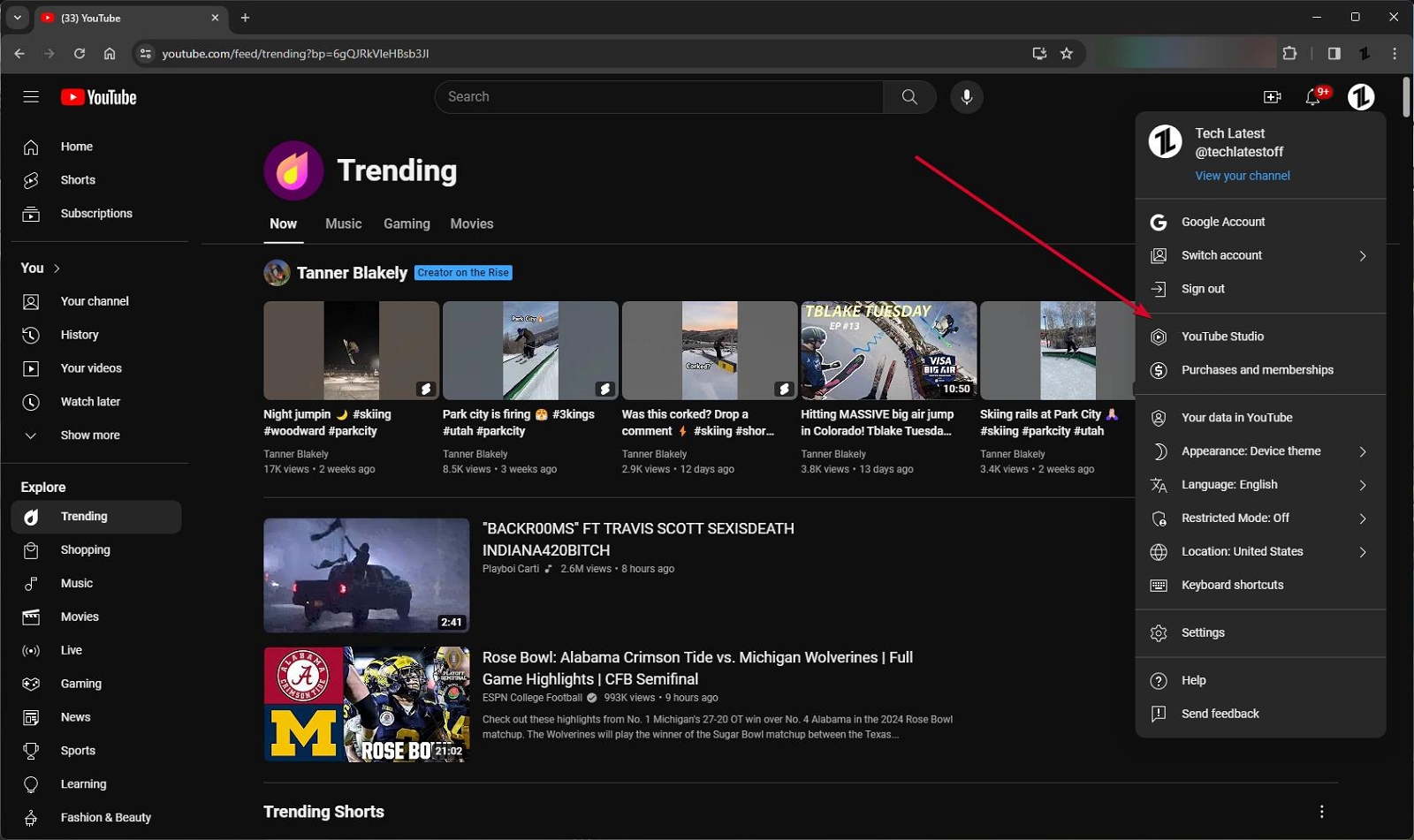
Task: Open News in Explore section
Action: 95,718
